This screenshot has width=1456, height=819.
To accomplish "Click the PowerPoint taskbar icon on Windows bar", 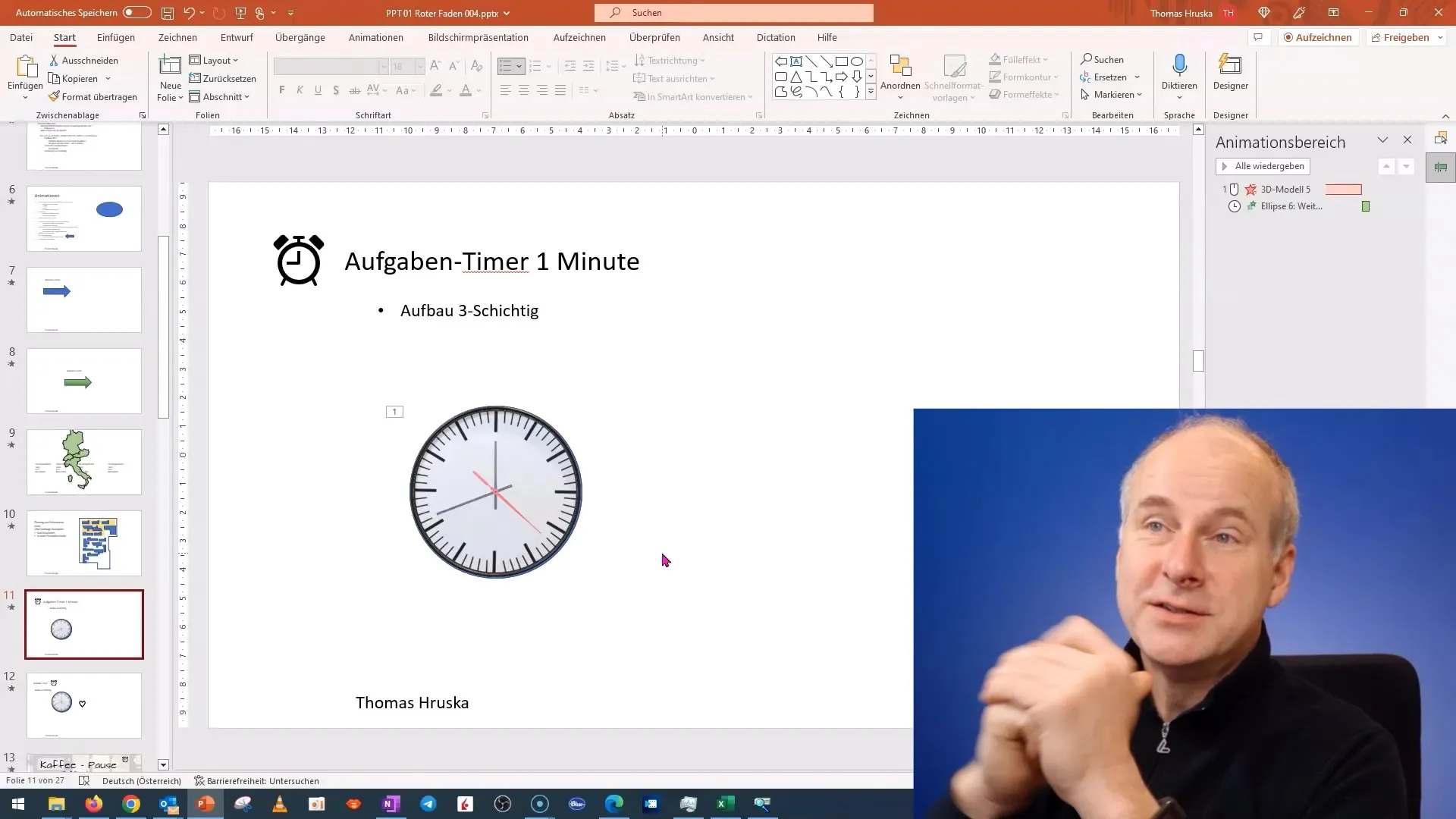I will [205, 803].
